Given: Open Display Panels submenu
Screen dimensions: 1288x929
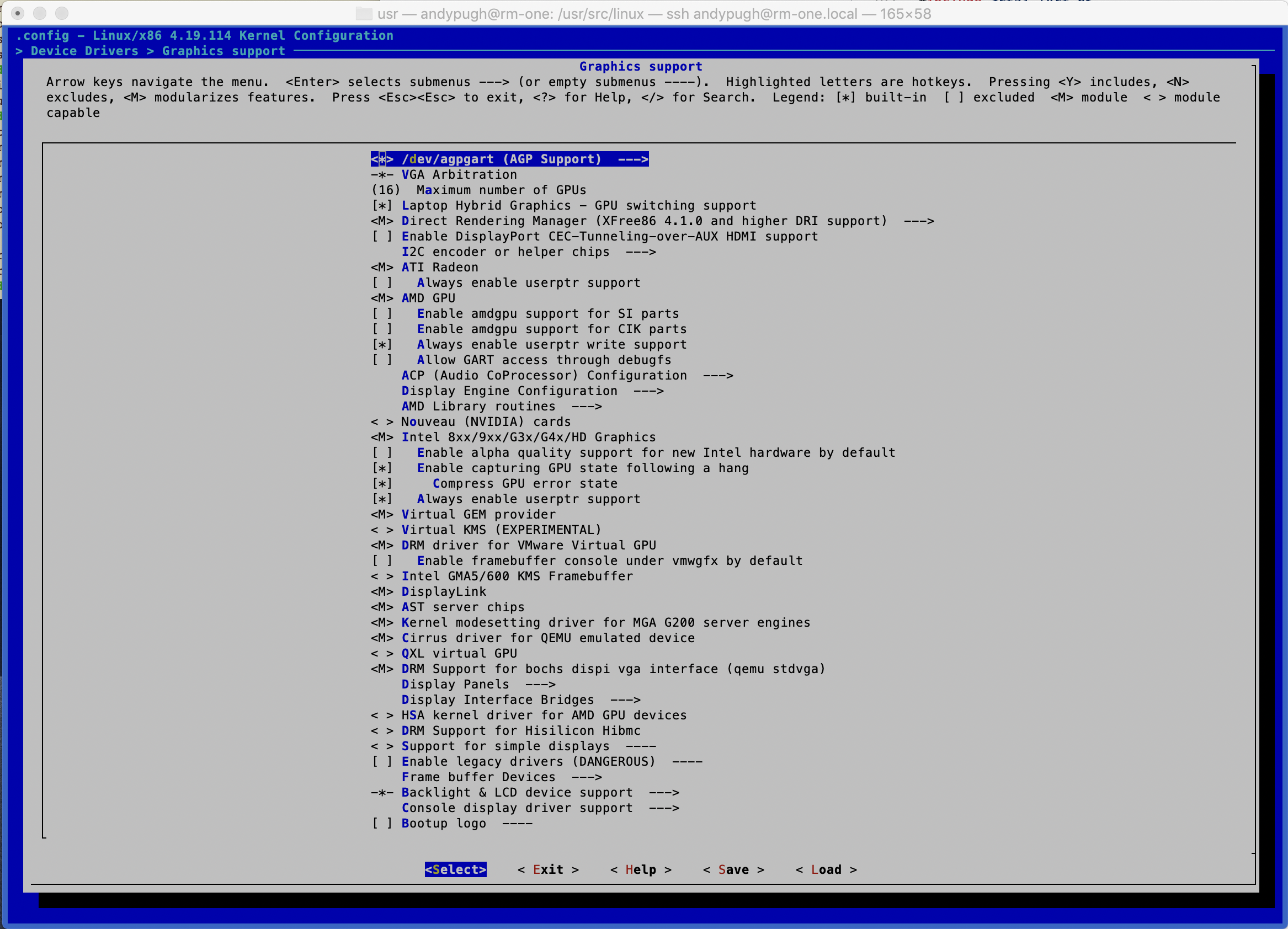Looking at the screenshot, I should coord(479,684).
